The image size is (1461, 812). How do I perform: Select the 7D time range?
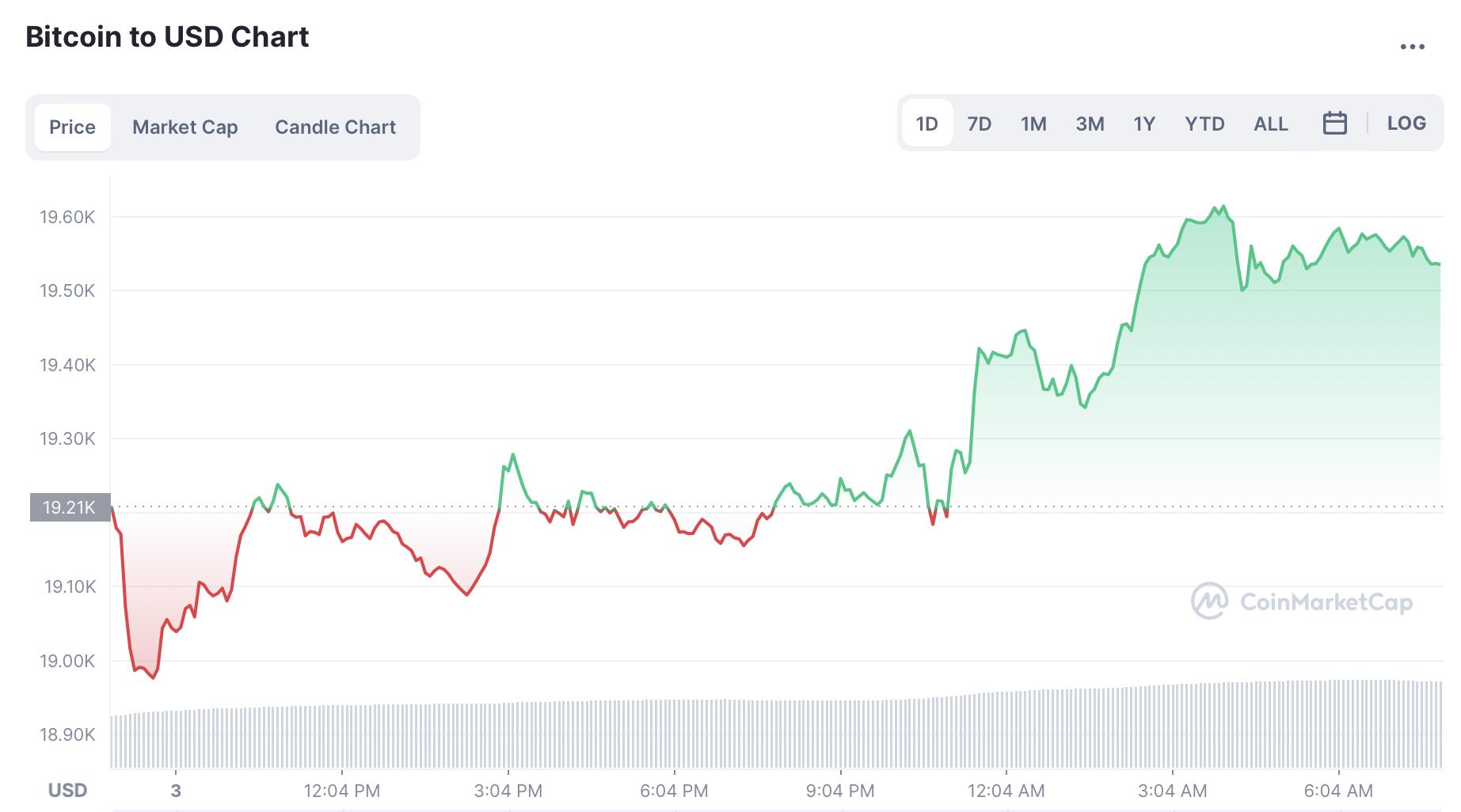click(979, 124)
